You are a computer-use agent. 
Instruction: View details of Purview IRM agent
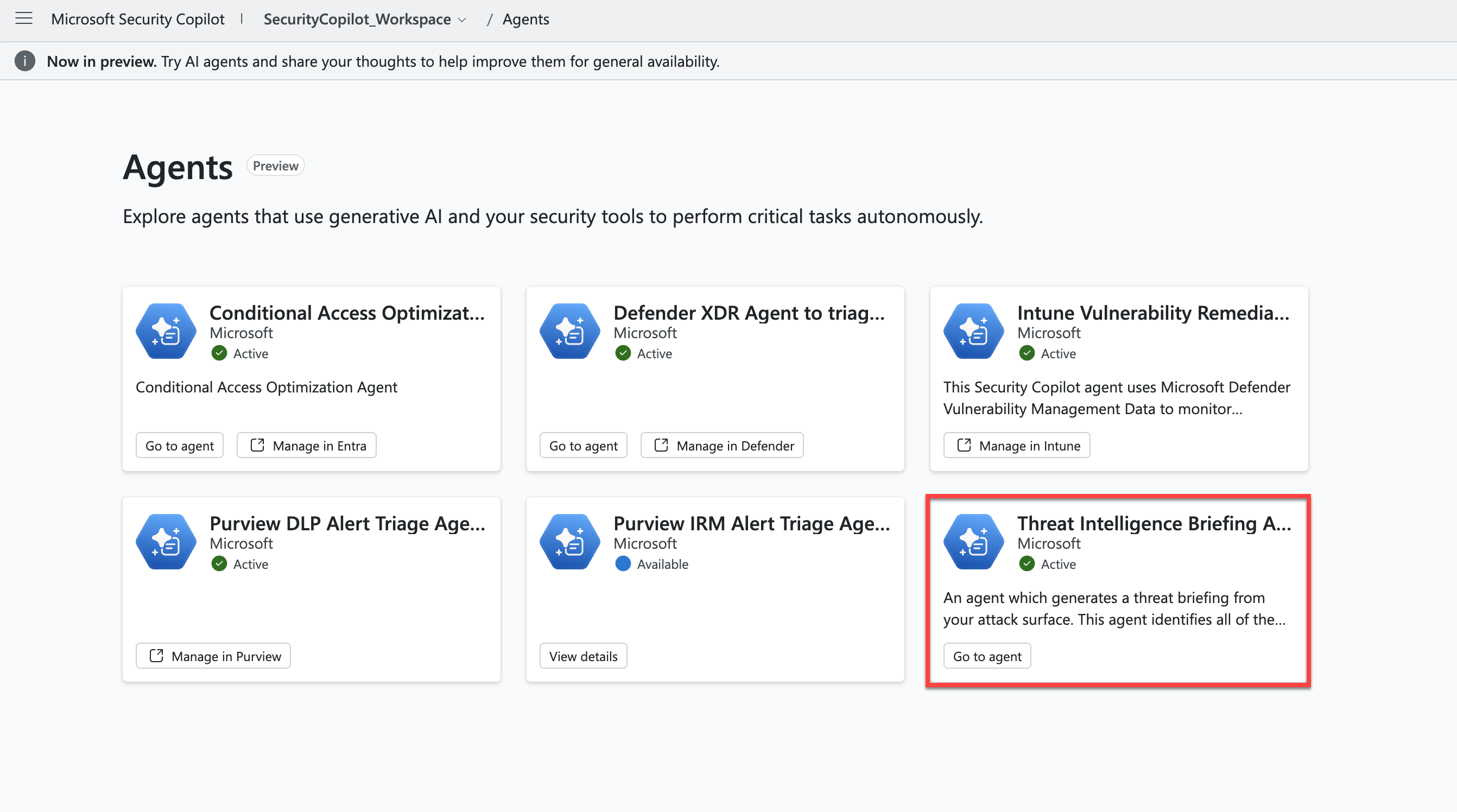(x=583, y=656)
